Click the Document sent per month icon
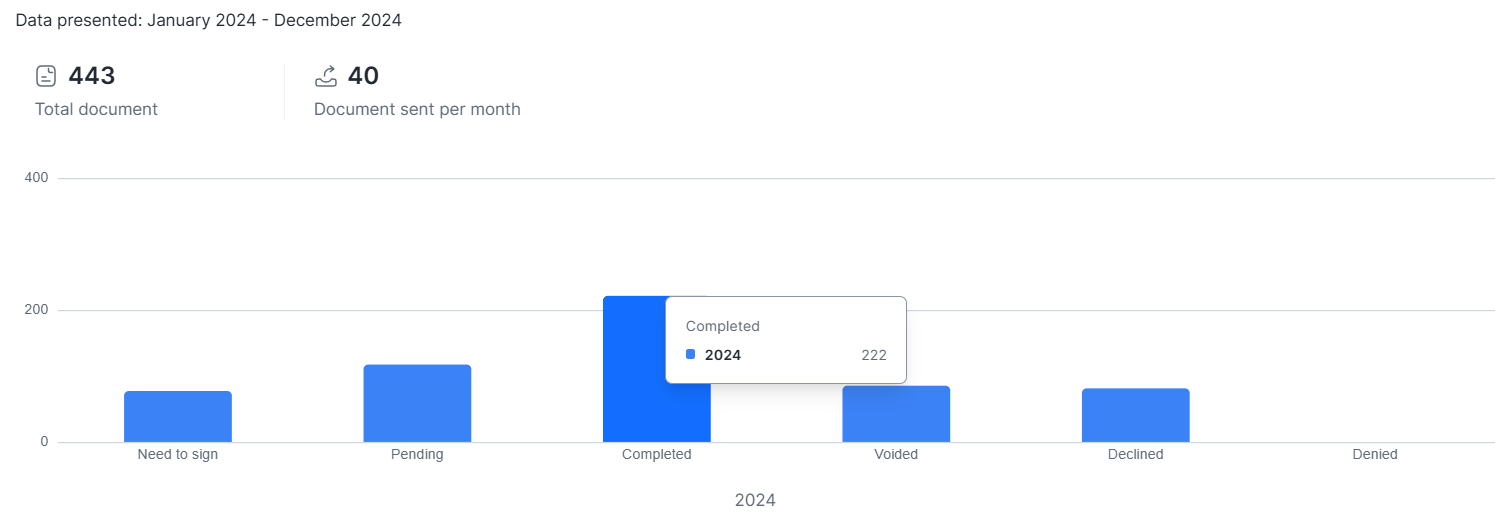Image resolution: width=1503 pixels, height=518 pixels. [x=326, y=76]
